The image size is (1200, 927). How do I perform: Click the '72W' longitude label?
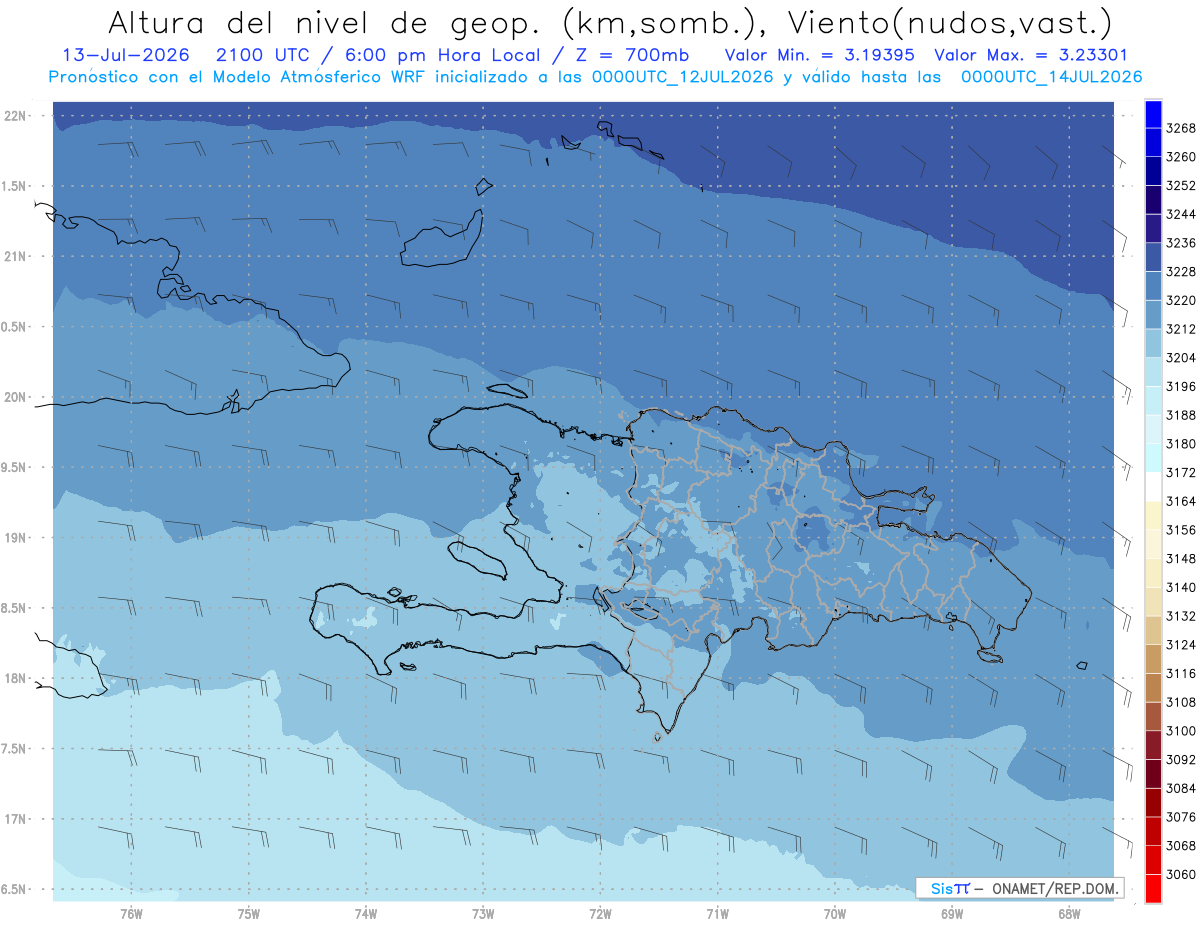[x=600, y=913]
